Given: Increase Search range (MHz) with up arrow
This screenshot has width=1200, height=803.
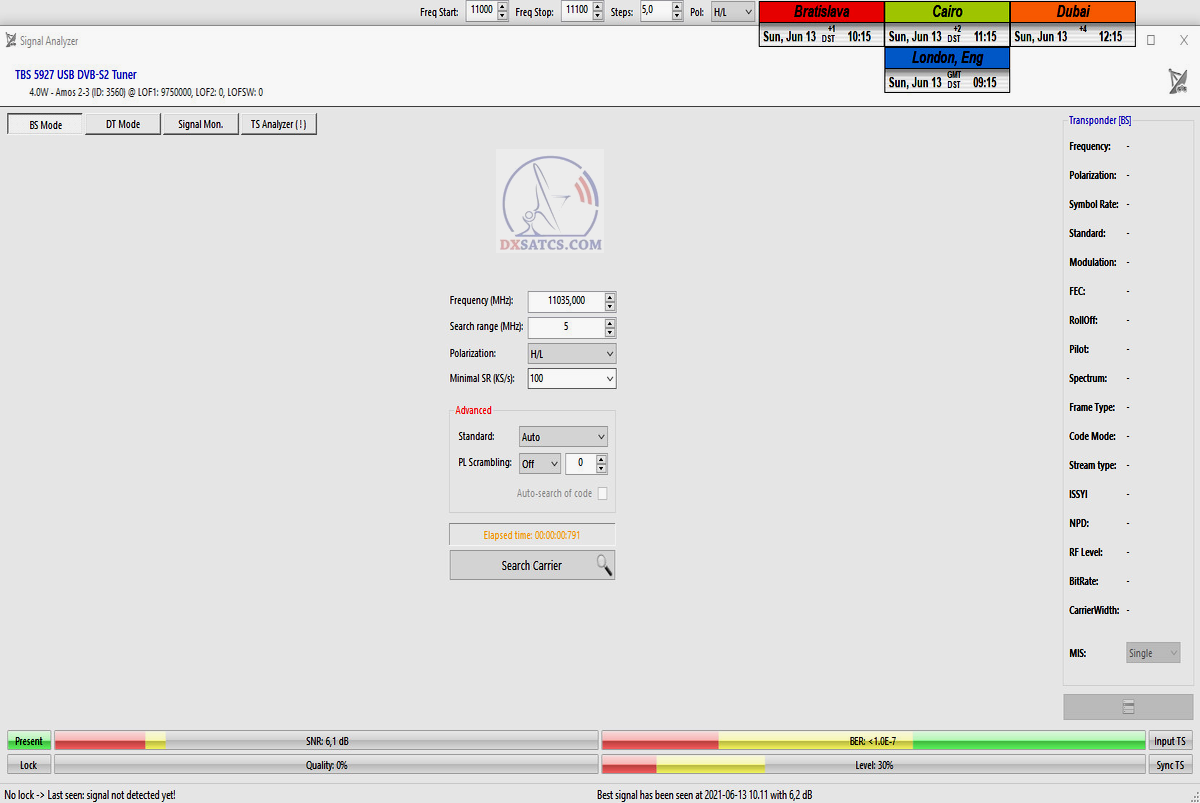Looking at the screenshot, I should (610, 323).
